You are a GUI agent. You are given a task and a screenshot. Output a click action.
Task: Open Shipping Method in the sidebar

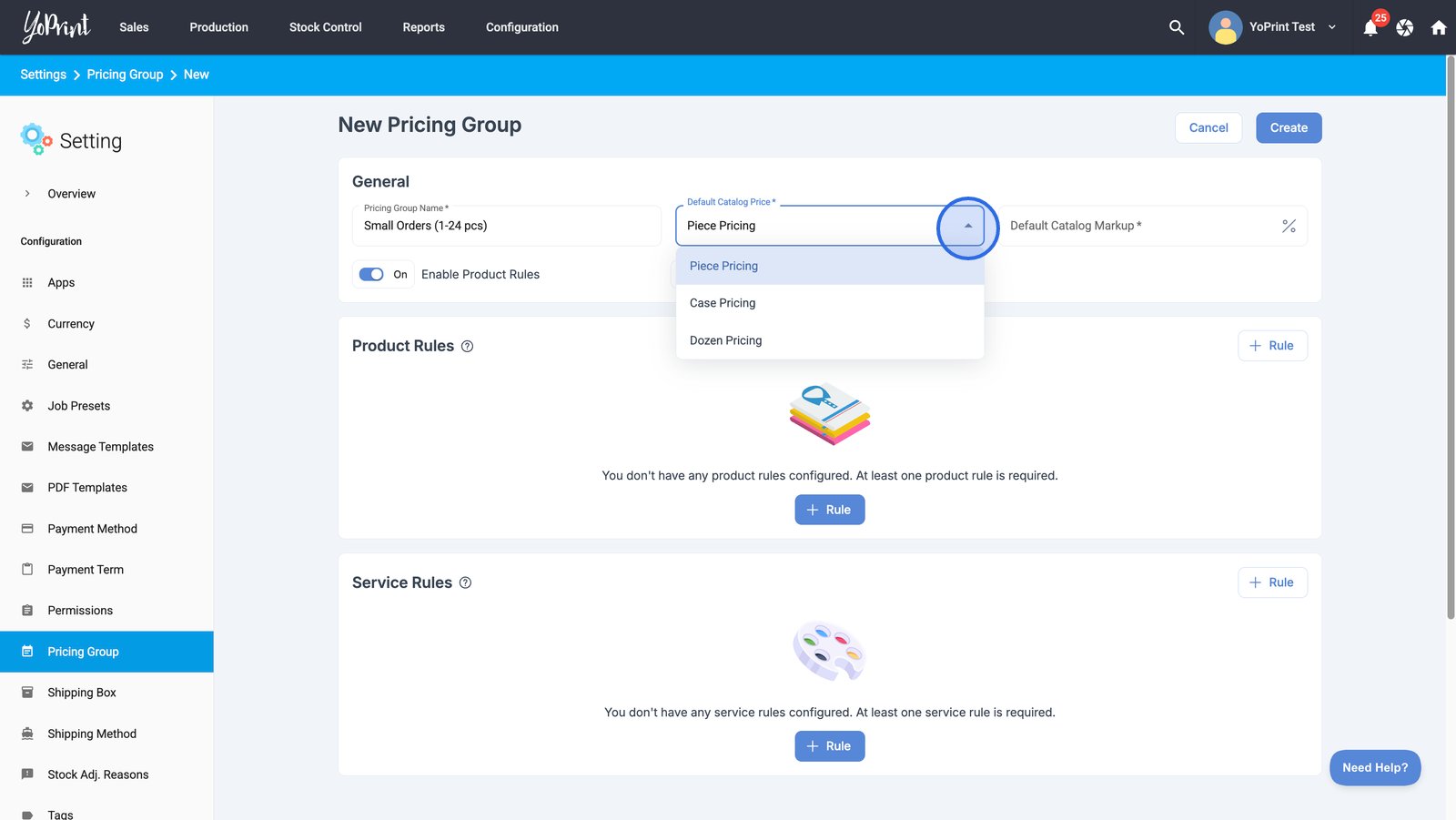92,734
